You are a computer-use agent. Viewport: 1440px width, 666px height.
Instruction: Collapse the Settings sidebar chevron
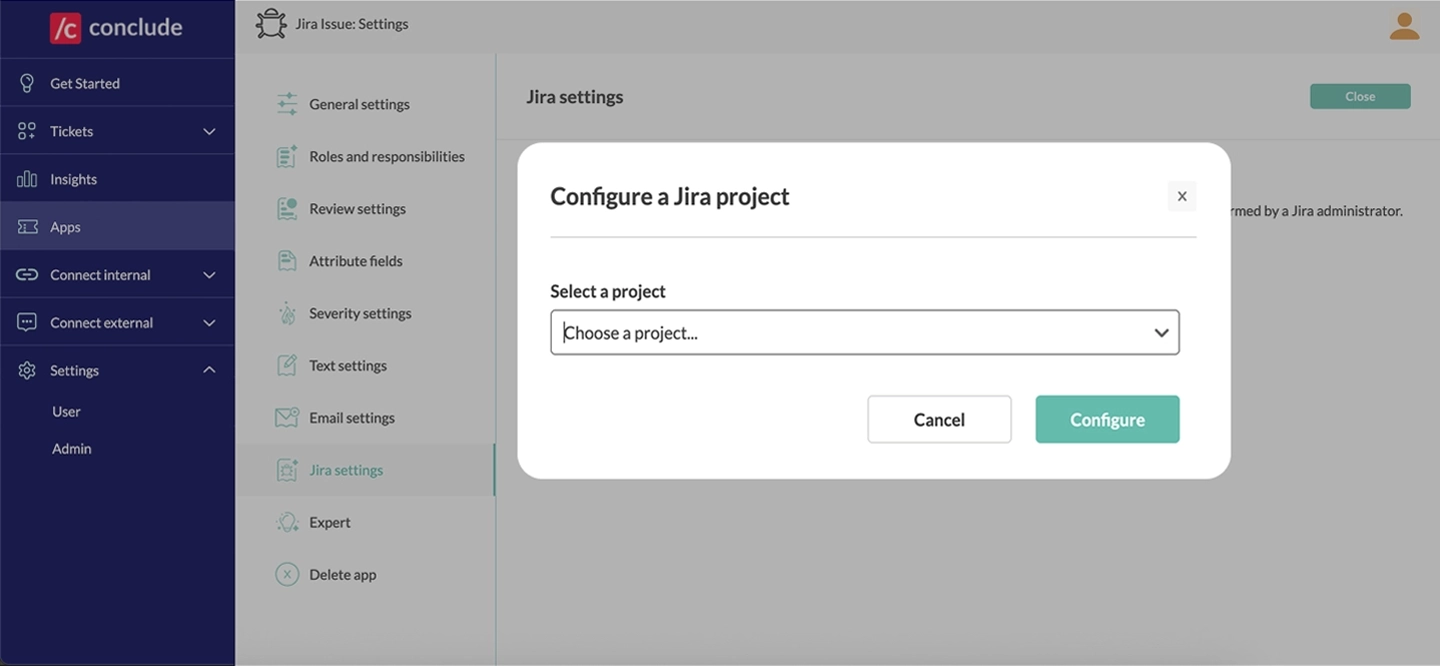pyautogui.click(x=209, y=370)
